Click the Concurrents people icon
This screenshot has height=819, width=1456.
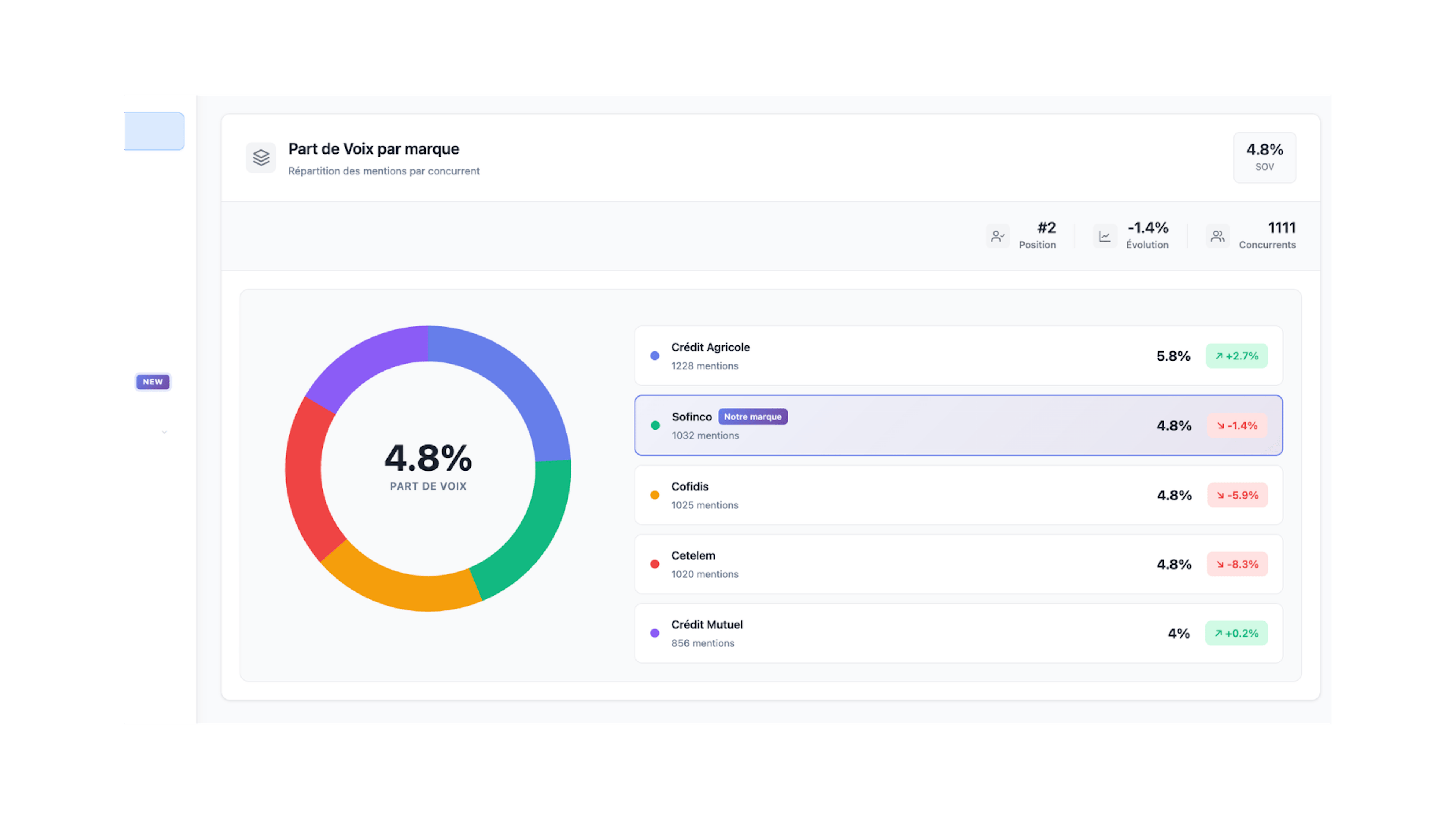(1218, 236)
